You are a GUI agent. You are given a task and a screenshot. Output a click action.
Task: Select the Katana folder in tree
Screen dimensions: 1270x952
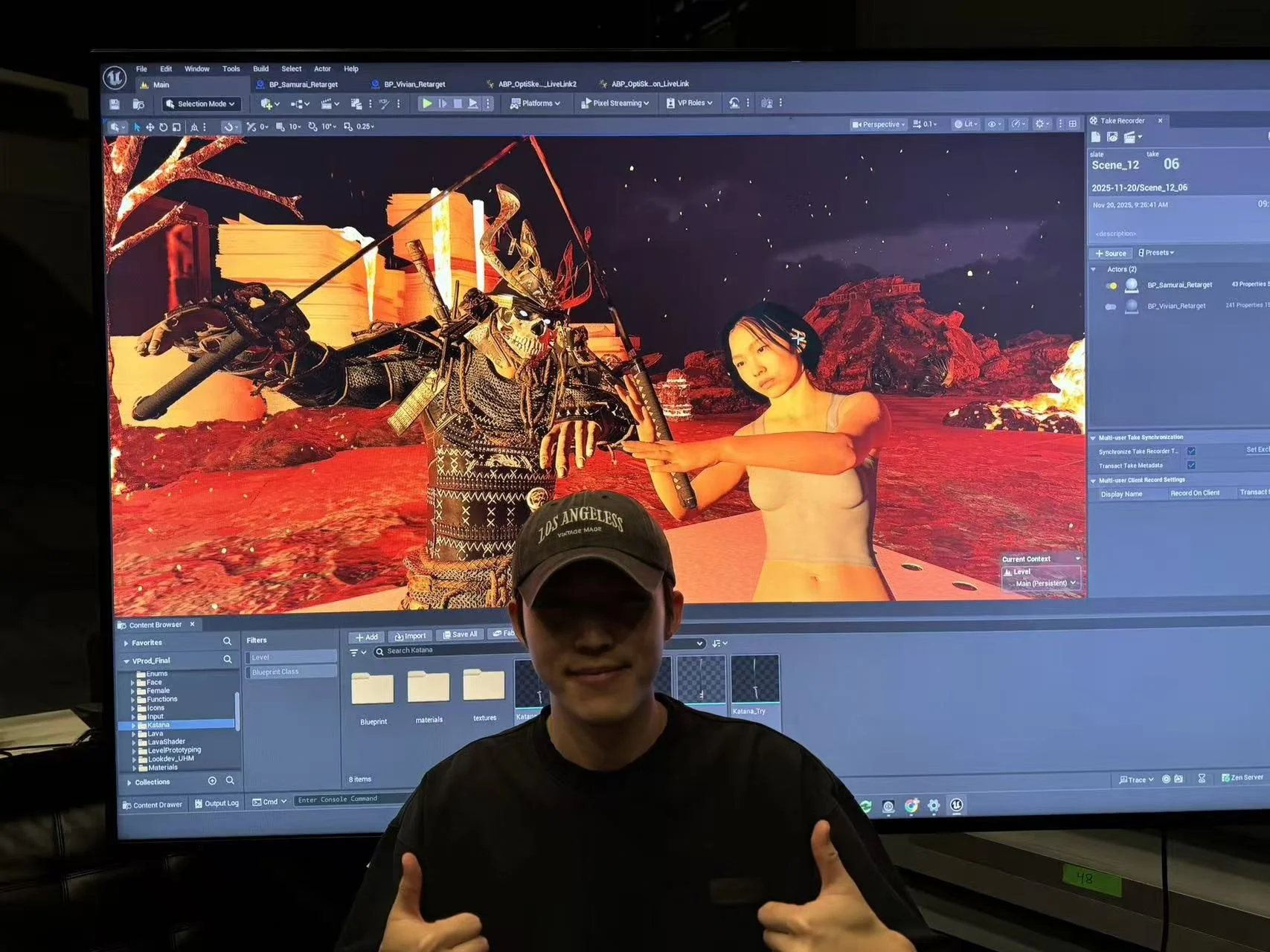[x=177, y=725]
